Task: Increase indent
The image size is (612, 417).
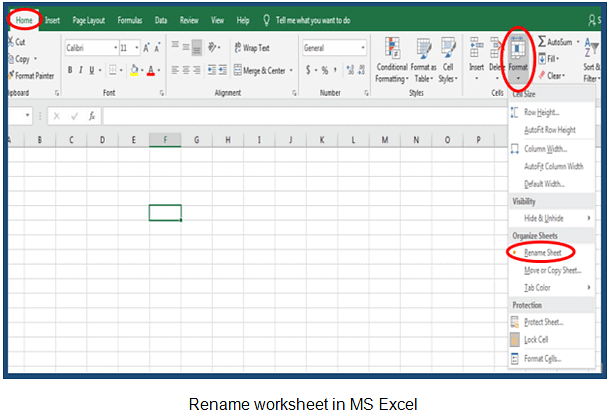Action: click(222, 70)
